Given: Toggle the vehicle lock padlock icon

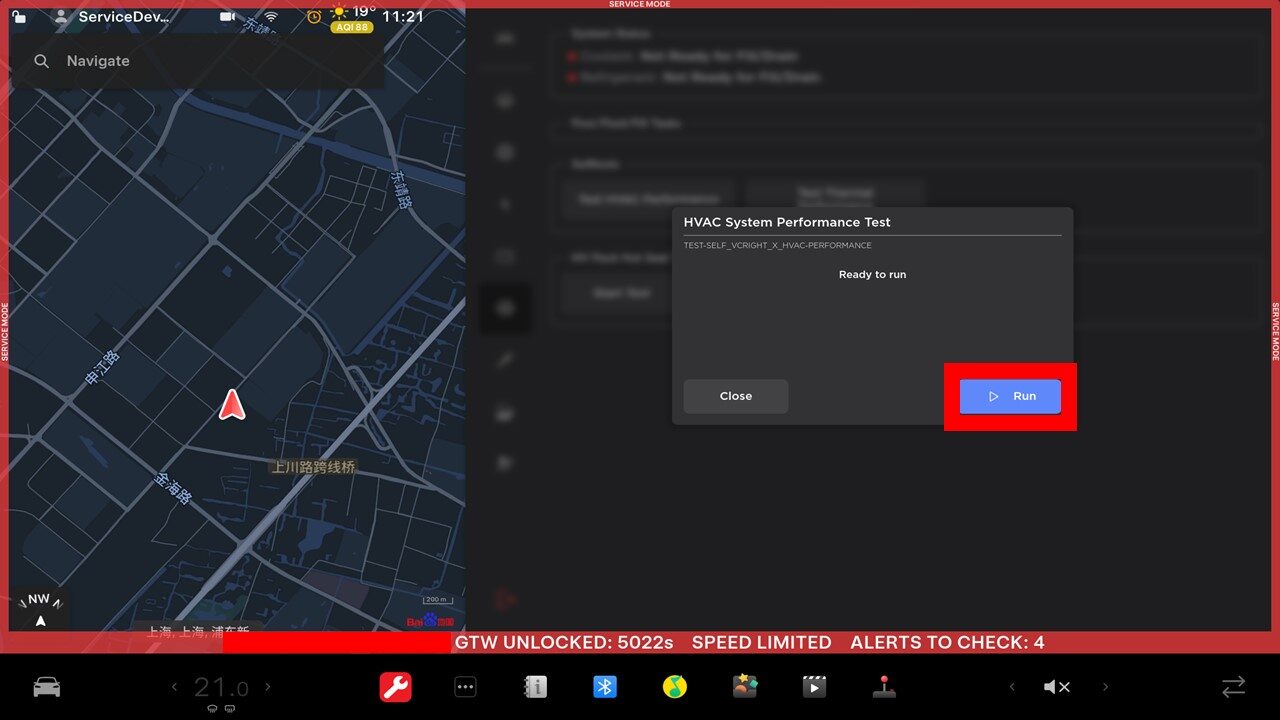Looking at the screenshot, I should click(x=19, y=17).
